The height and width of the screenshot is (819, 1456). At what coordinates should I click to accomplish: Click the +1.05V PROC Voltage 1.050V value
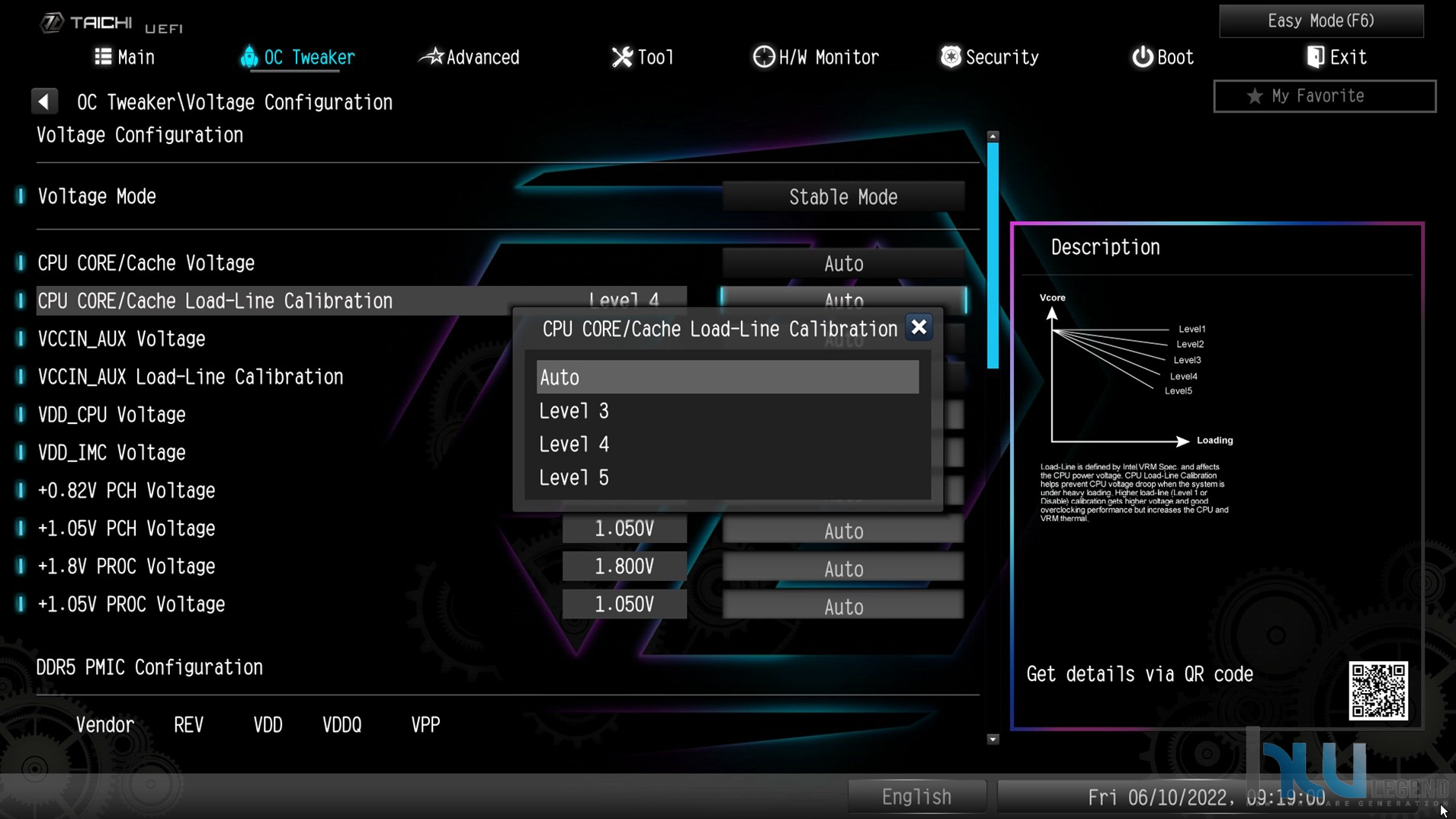click(624, 605)
